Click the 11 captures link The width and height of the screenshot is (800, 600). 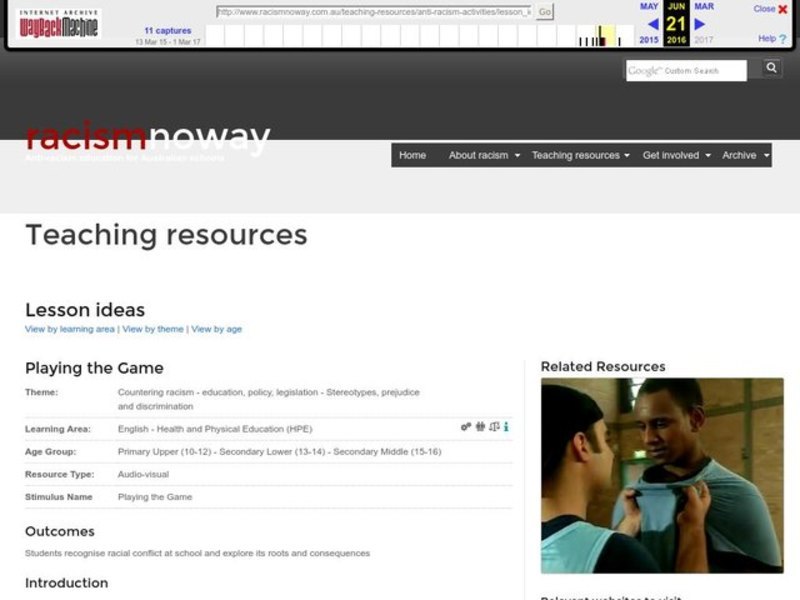[169, 30]
